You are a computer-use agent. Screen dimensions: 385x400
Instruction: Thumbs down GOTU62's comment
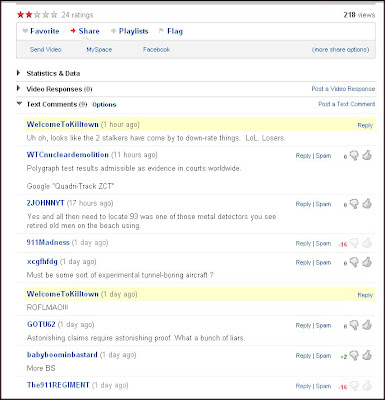coord(354,325)
